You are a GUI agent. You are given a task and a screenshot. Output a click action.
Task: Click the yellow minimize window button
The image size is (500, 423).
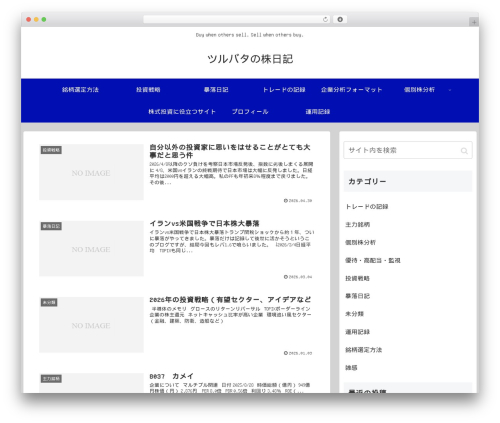coord(36,19)
